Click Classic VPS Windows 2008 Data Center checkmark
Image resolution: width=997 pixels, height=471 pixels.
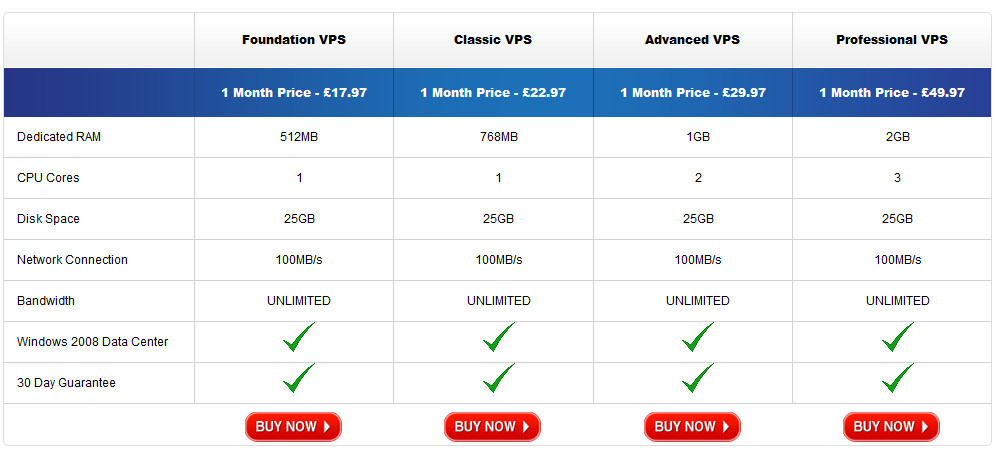[x=498, y=337]
